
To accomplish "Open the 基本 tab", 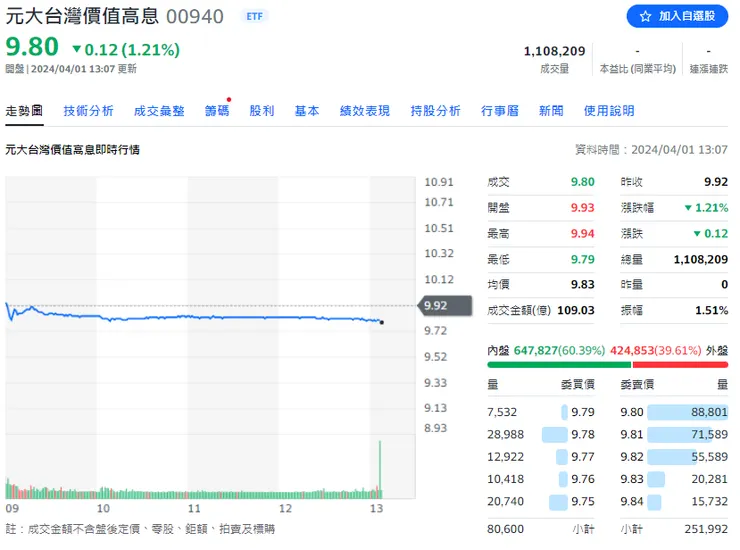I will pyautogui.click(x=307, y=111).
